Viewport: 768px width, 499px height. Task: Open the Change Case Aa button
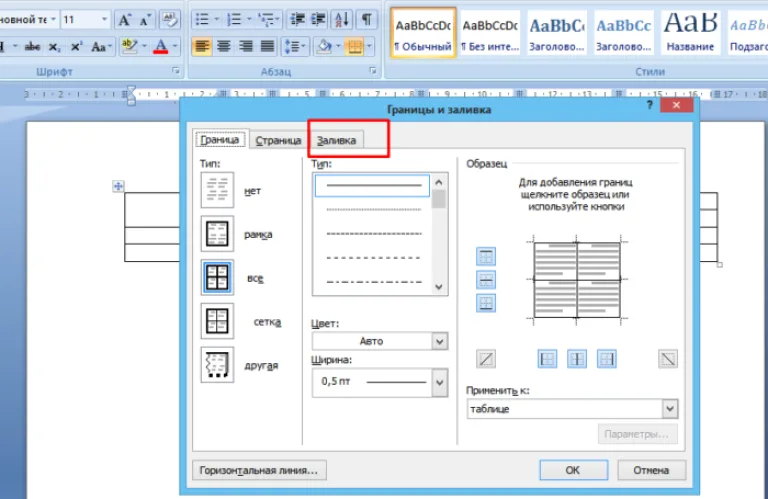click(x=101, y=47)
